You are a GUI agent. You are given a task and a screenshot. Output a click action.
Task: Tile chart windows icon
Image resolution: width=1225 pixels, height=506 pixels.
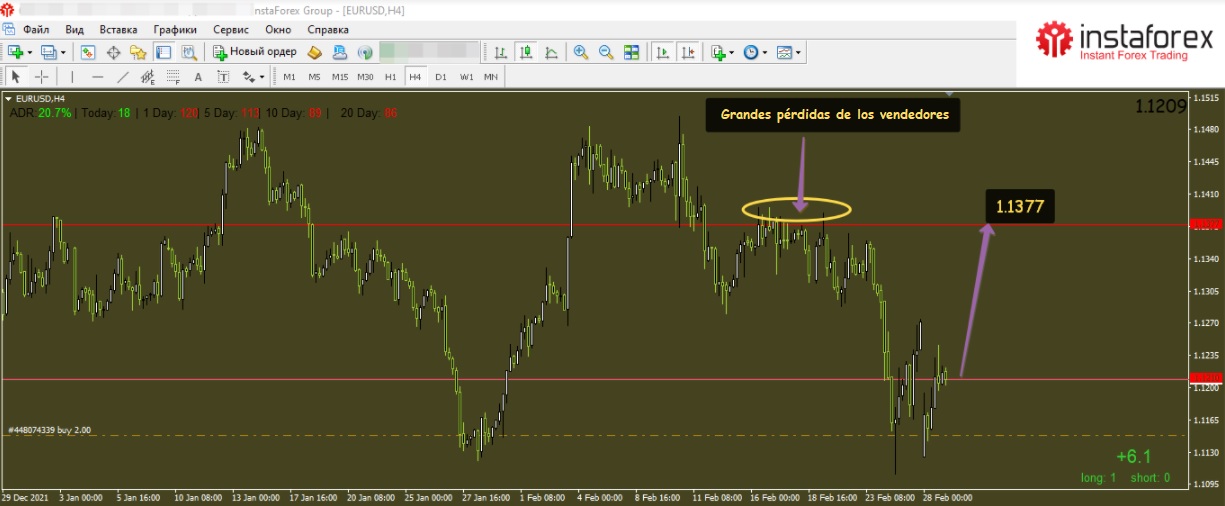pyautogui.click(x=631, y=52)
